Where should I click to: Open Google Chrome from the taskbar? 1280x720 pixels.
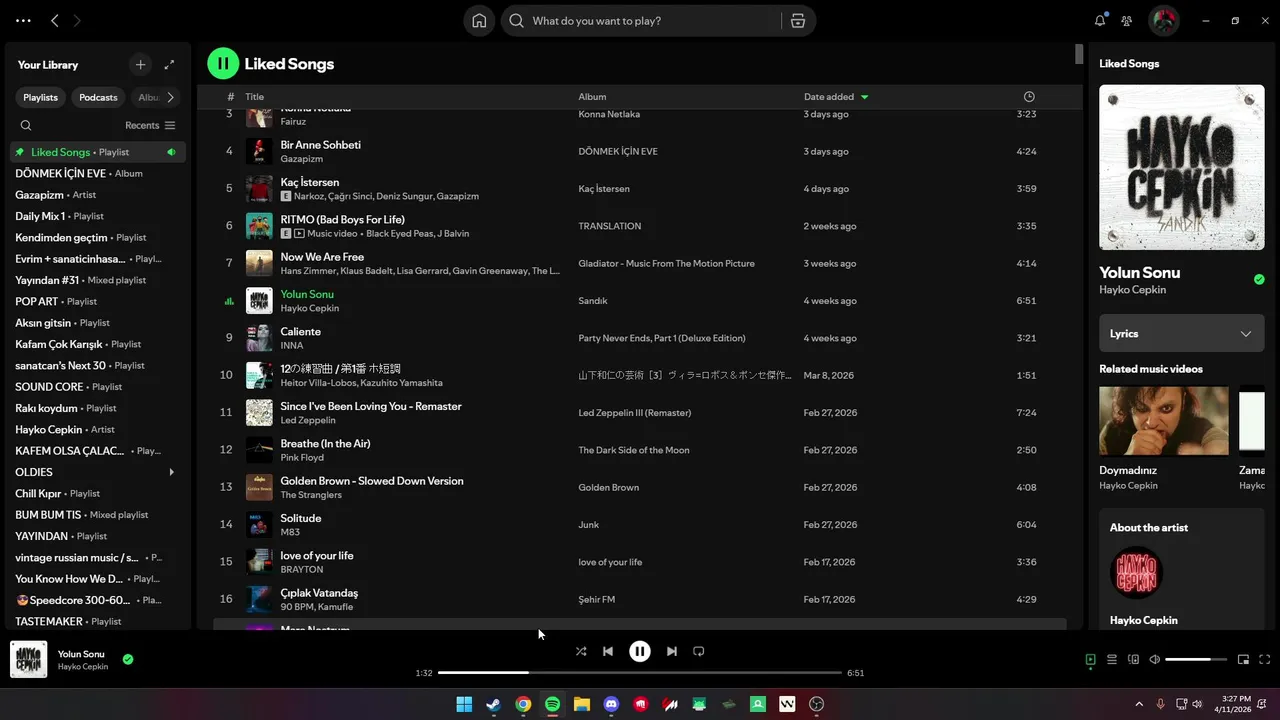tap(523, 704)
